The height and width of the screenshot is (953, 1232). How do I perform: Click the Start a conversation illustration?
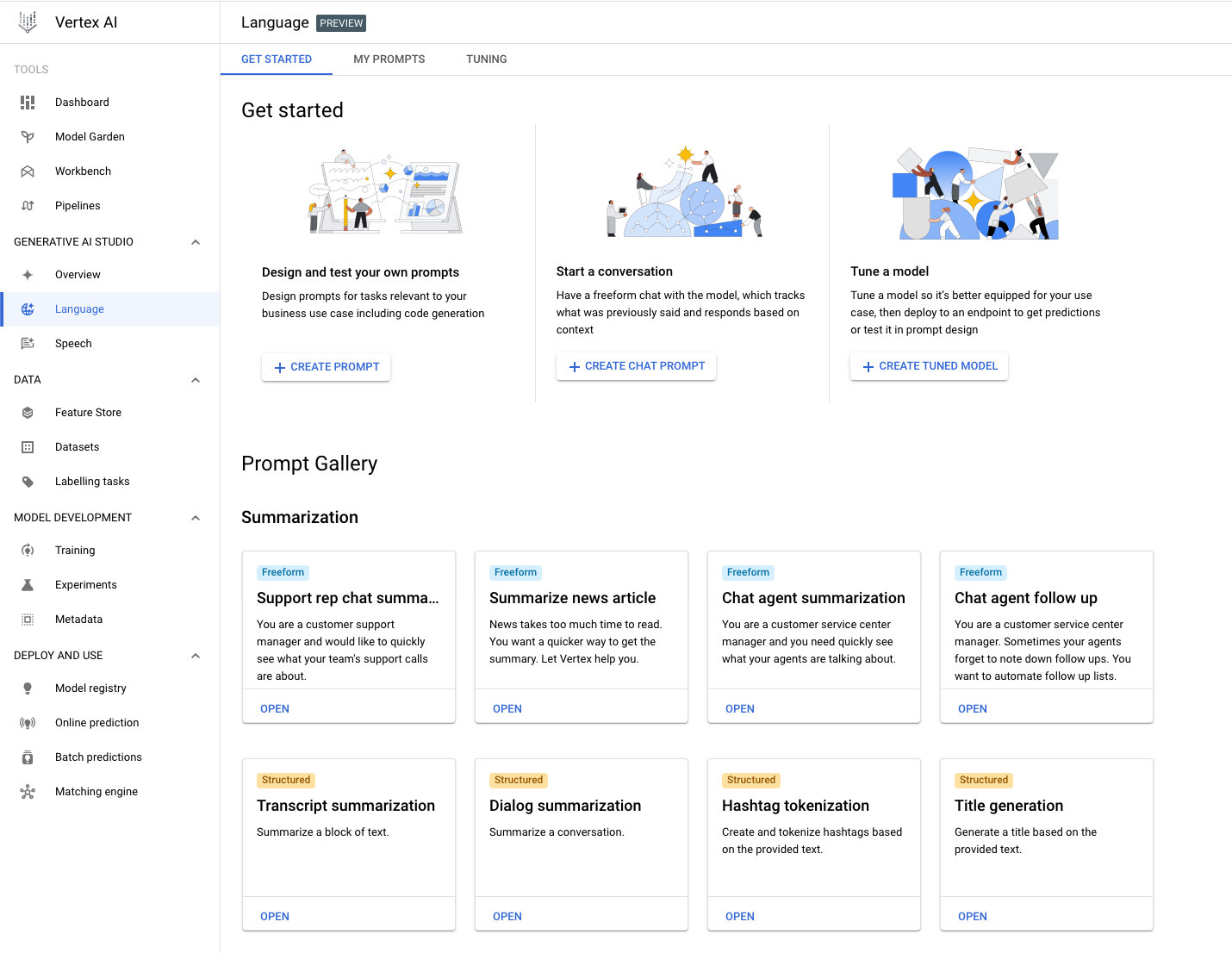tap(685, 191)
